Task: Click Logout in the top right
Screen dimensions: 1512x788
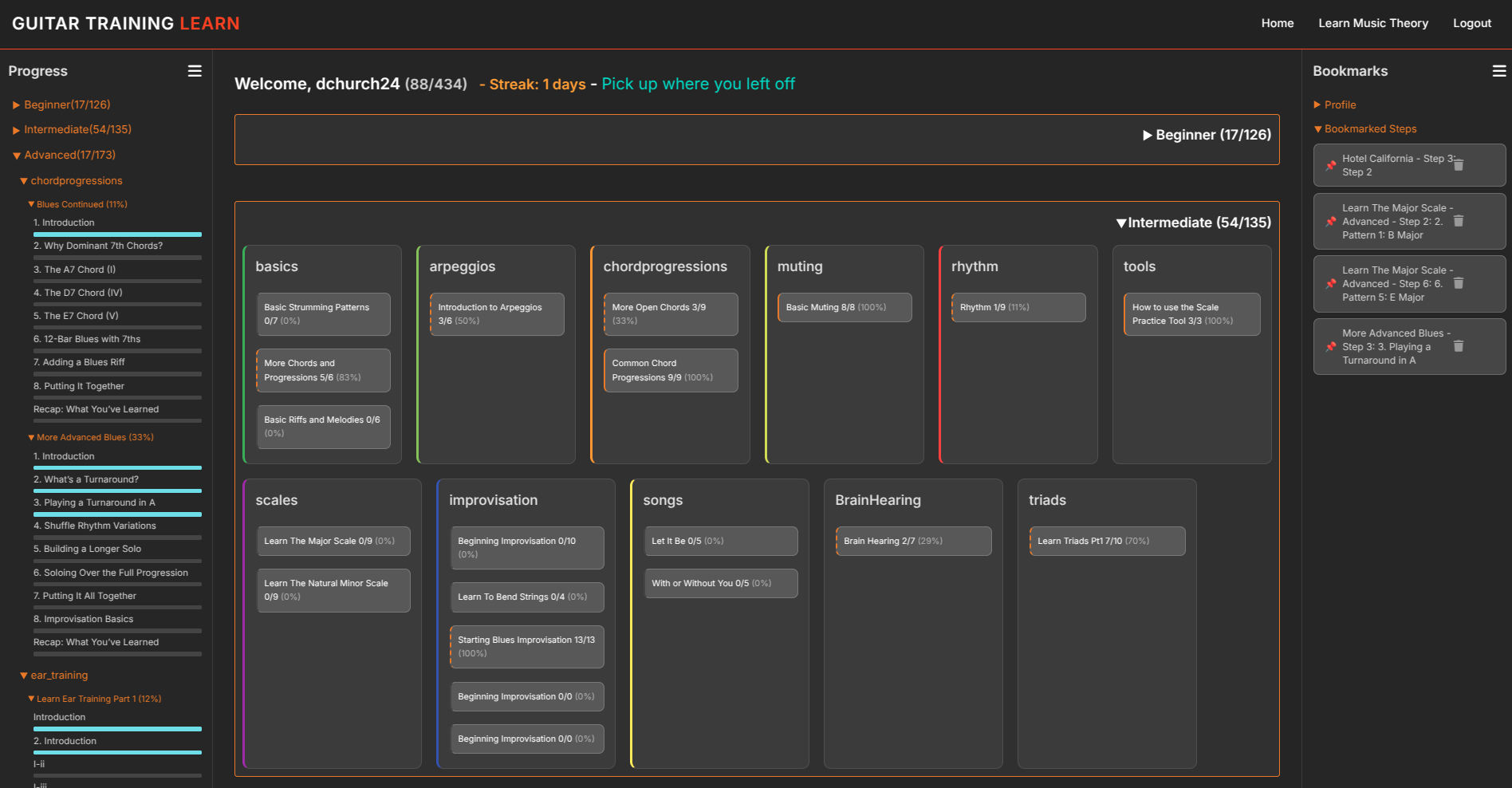Action: point(1472,23)
